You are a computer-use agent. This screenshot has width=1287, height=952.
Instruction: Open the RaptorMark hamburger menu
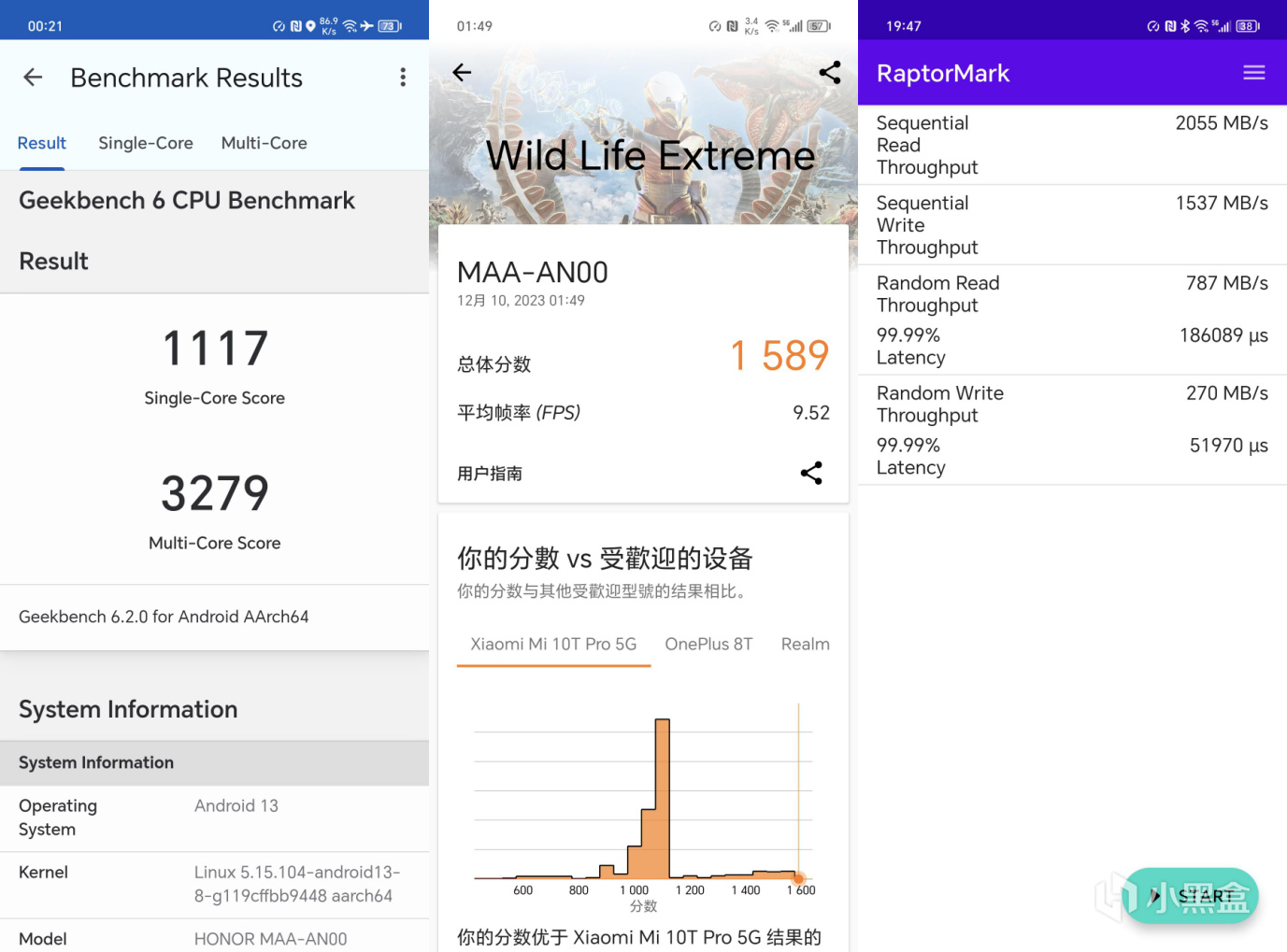(1254, 73)
